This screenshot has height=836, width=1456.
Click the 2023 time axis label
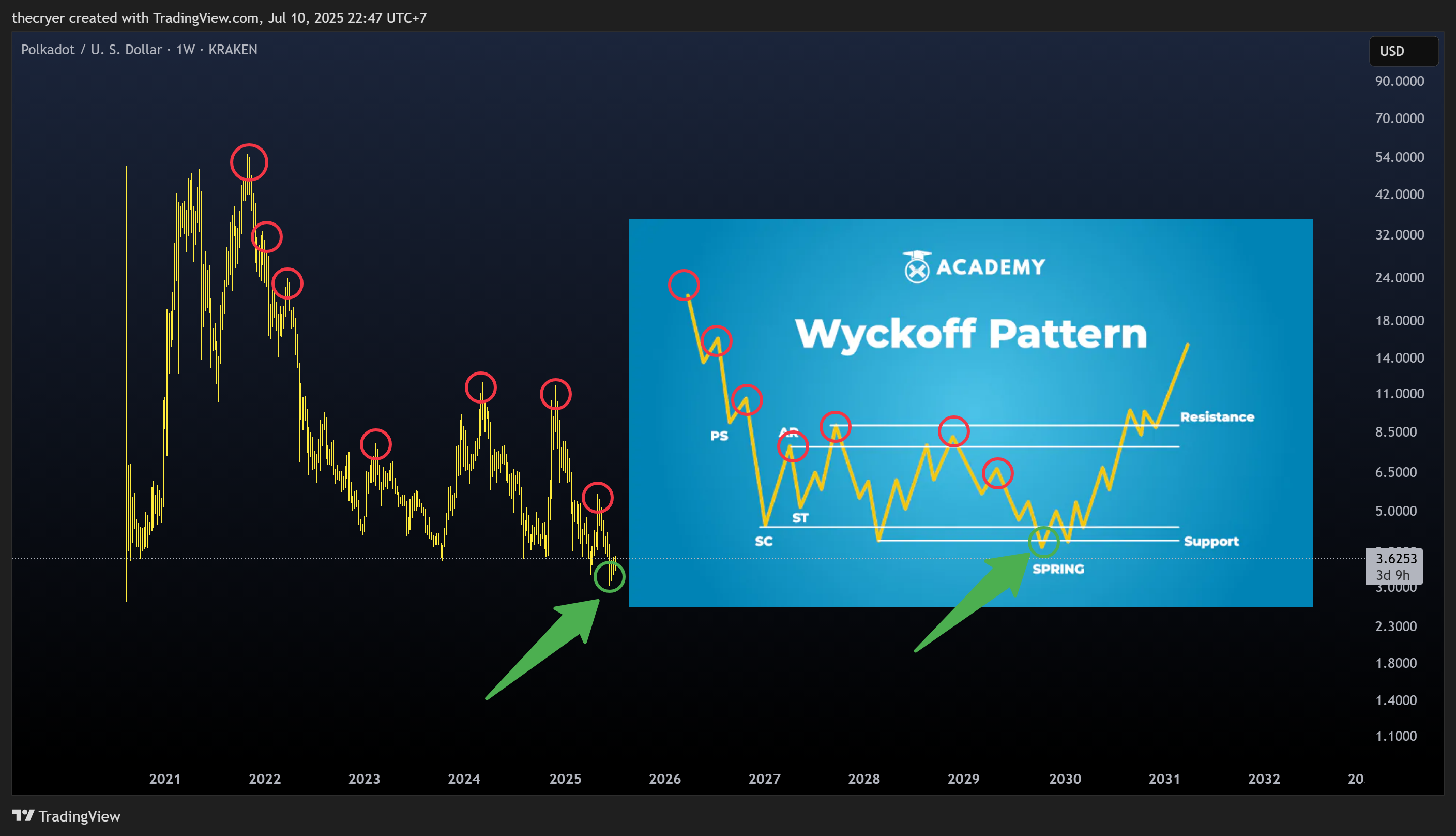coord(365,779)
